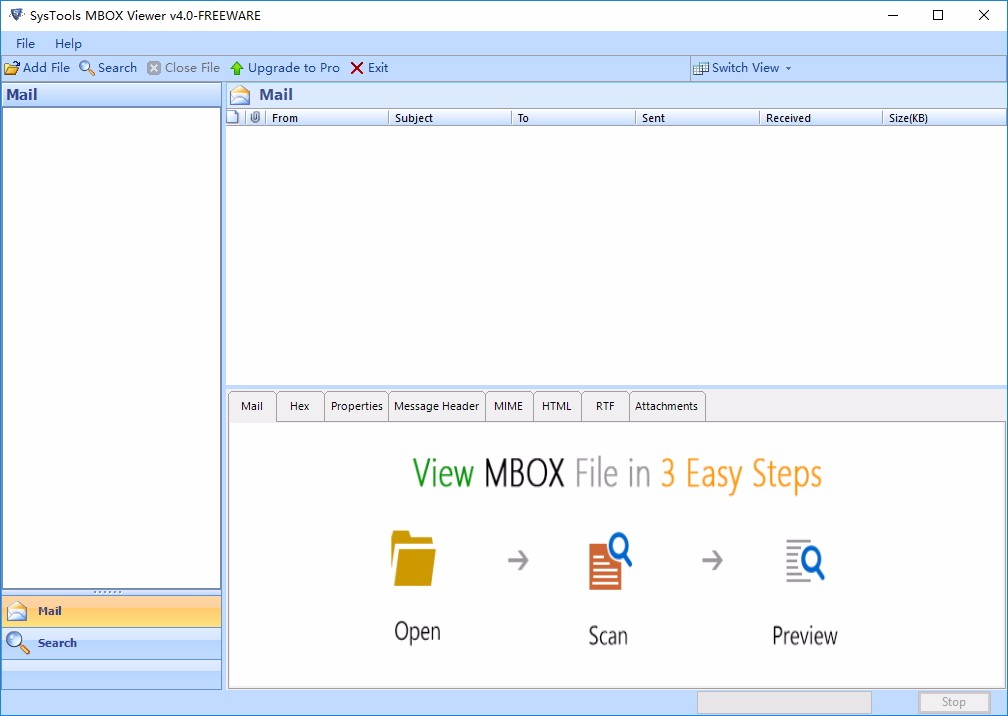This screenshot has height=716, width=1008.
Task: Click the Search magnifier icon in toolbar
Action: tap(87, 68)
